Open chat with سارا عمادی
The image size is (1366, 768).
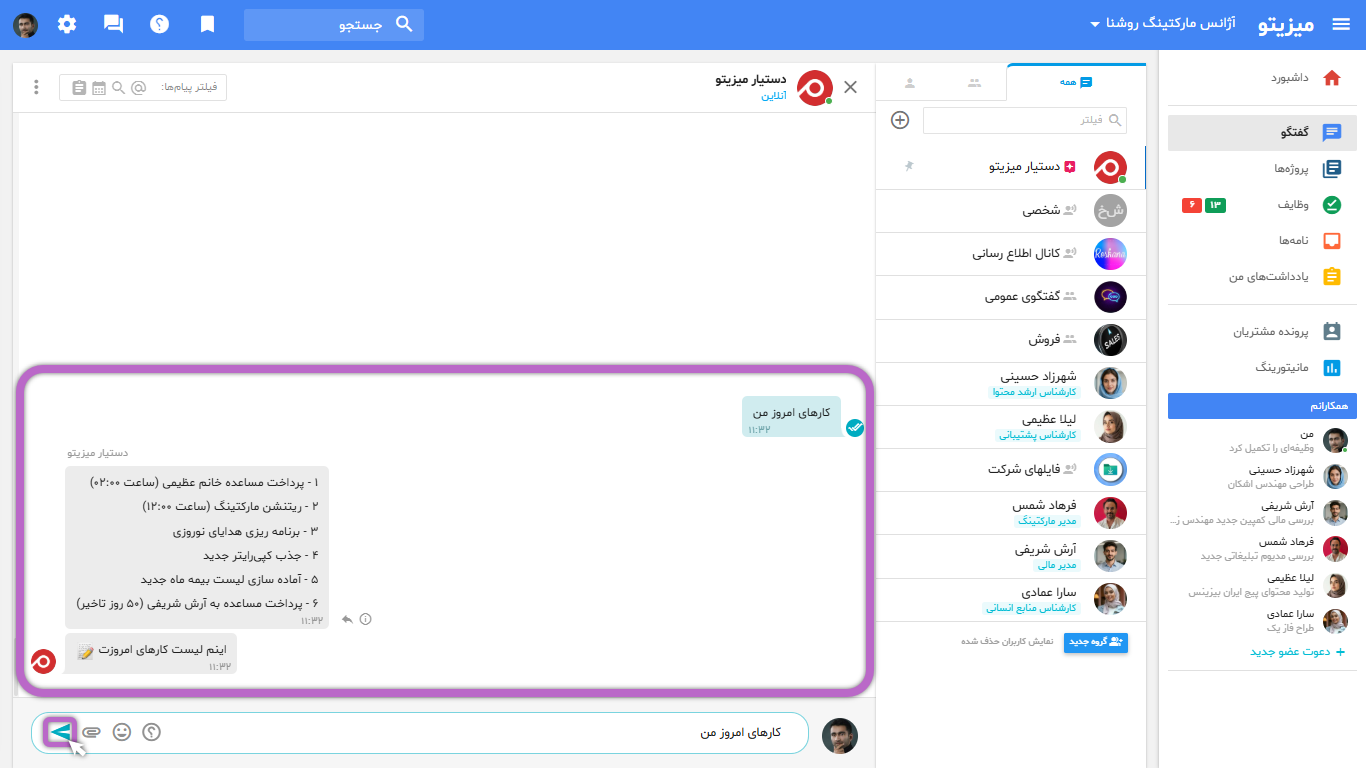pos(1010,598)
